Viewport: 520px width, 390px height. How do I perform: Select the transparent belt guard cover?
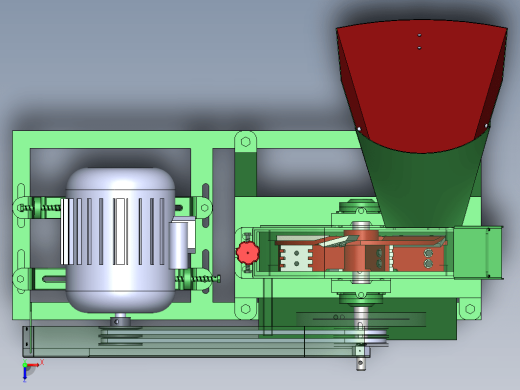pos(197,342)
